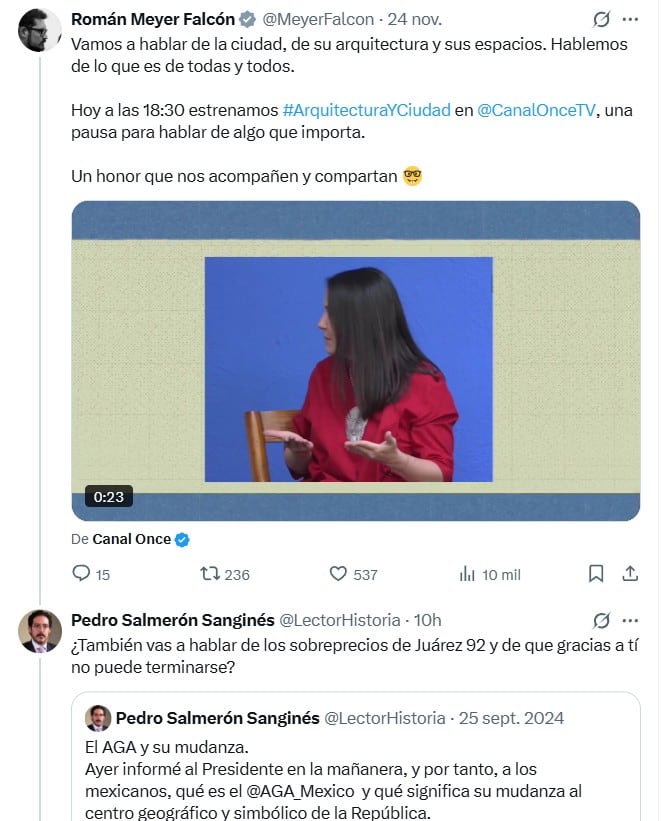Click the verified badge next to Canal Once
Viewport: 663px width, 821px height.
(x=180, y=538)
